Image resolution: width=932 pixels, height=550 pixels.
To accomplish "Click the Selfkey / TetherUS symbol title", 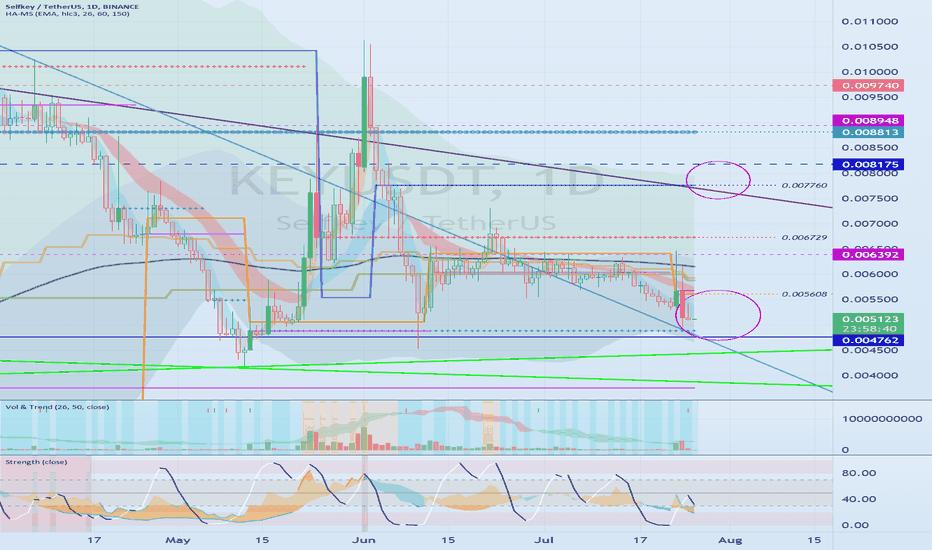I will [x=71, y=7].
